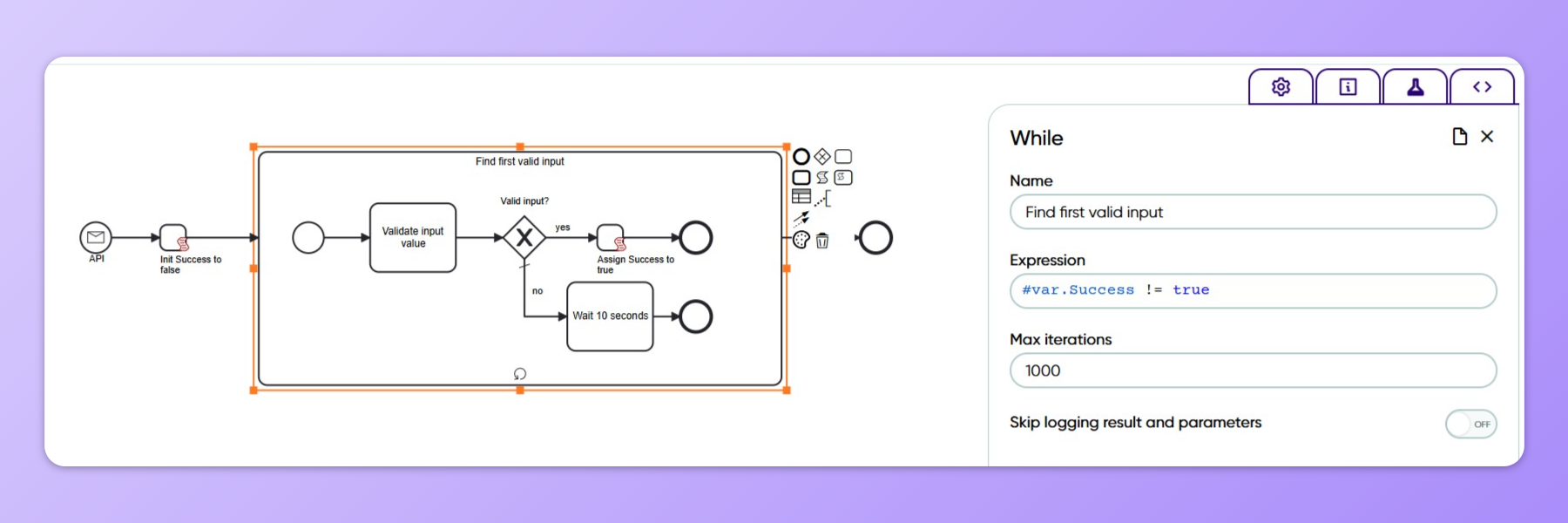Select the API message start event

click(x=96, y=237)
